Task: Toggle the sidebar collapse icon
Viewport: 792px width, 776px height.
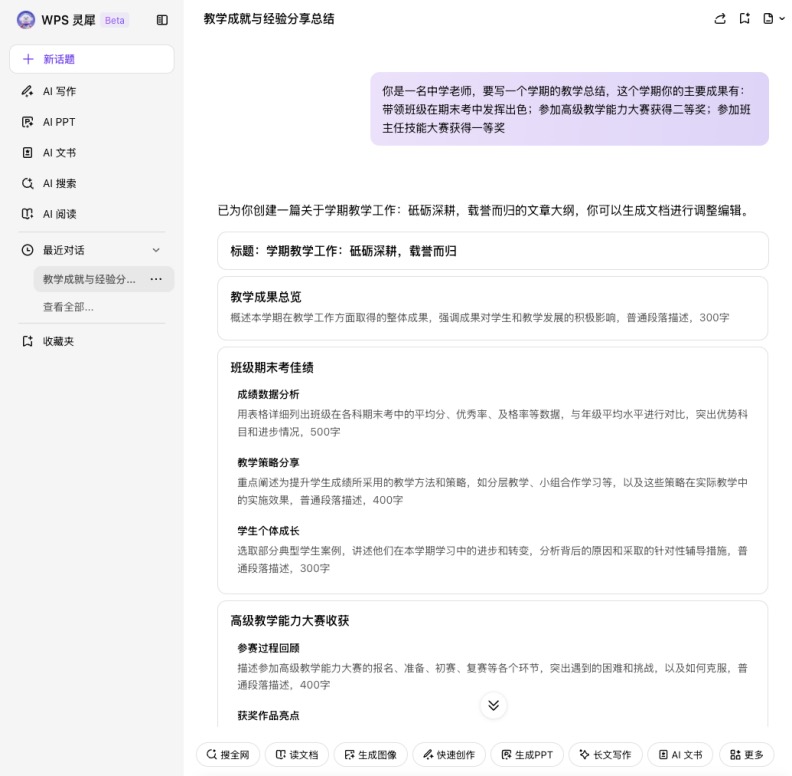Action: pos(162,20)
